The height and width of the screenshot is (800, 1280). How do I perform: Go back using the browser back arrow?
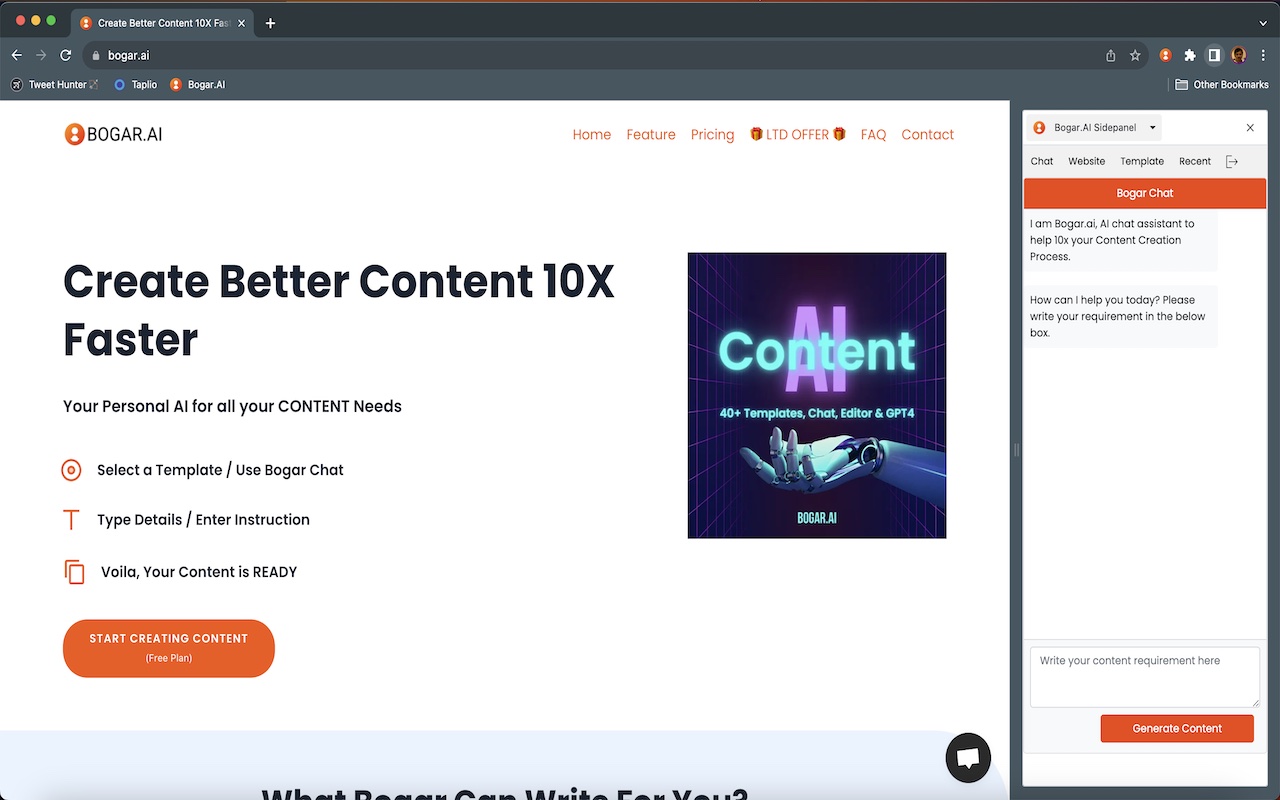click(17, 56)
